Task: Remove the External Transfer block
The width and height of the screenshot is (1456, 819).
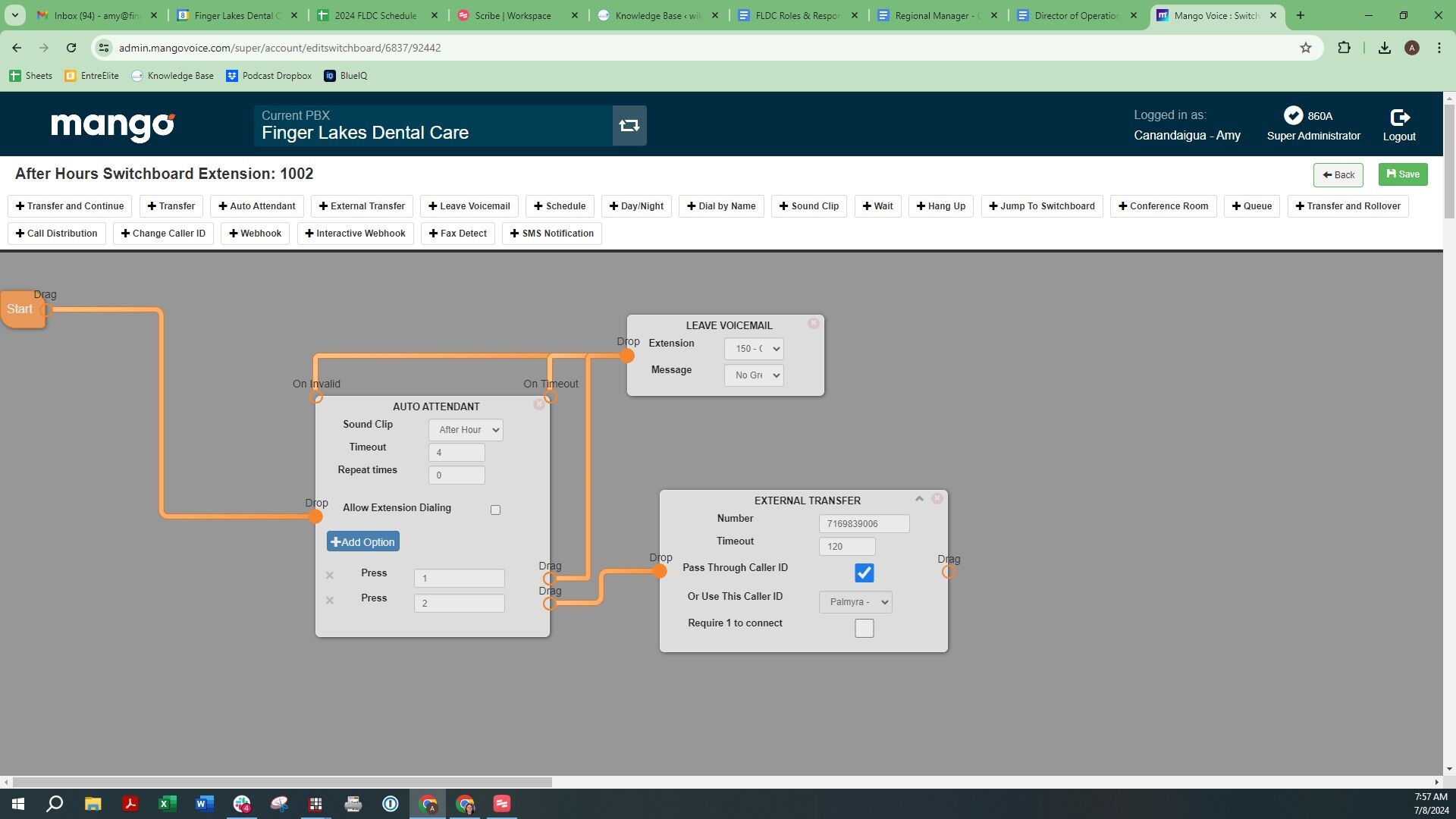Action: pyautogui.click(x=937, y=499)
